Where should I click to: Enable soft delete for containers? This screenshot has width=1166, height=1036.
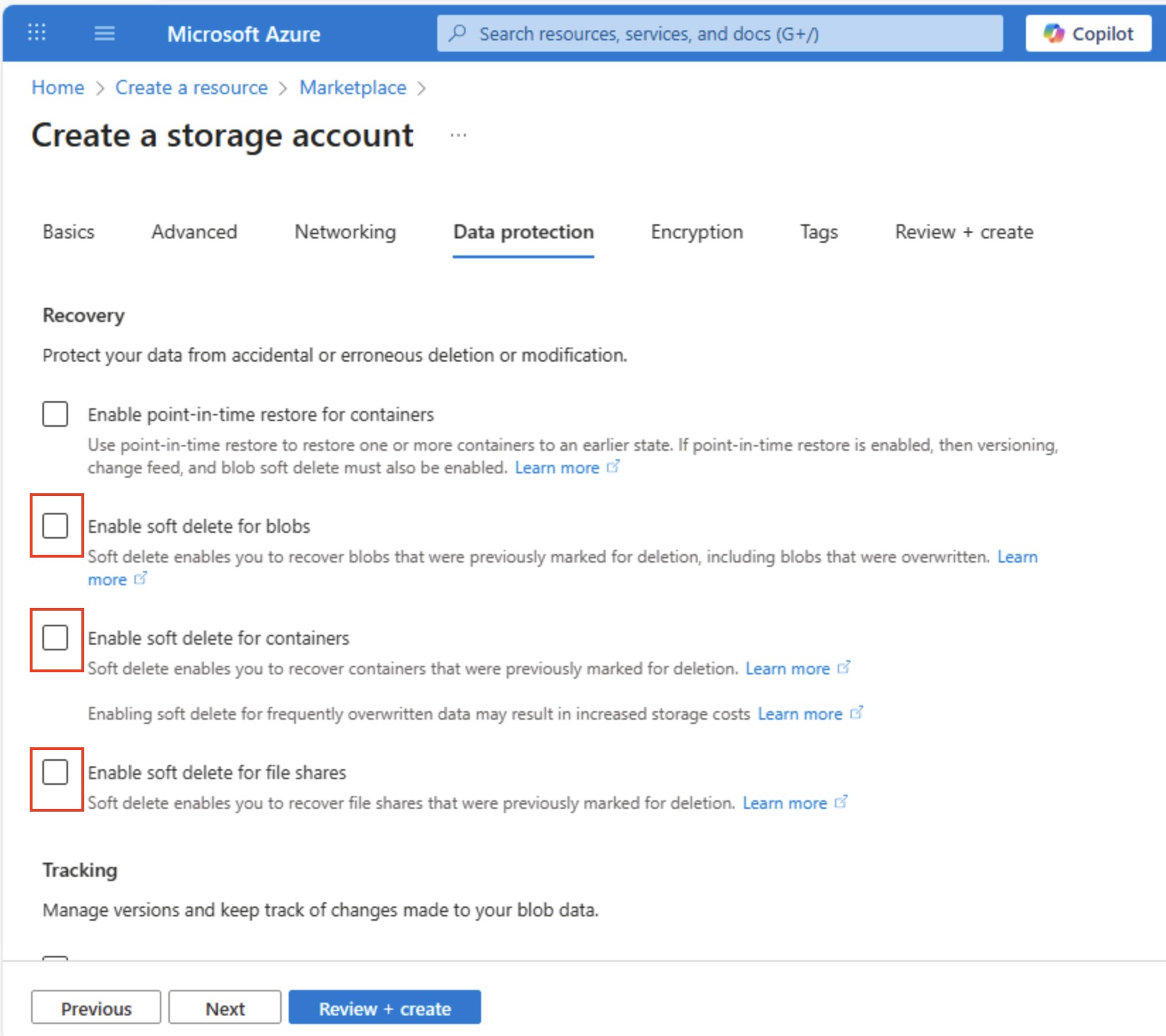tap(56, 638)
